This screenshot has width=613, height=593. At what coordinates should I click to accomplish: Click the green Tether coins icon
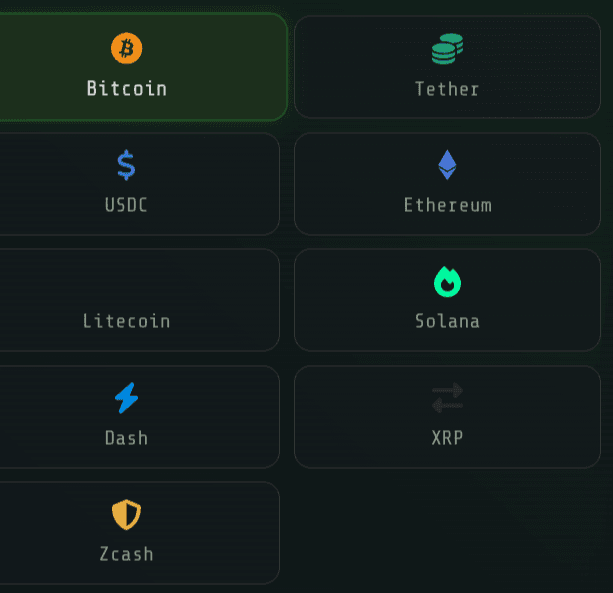coord(447,48)
